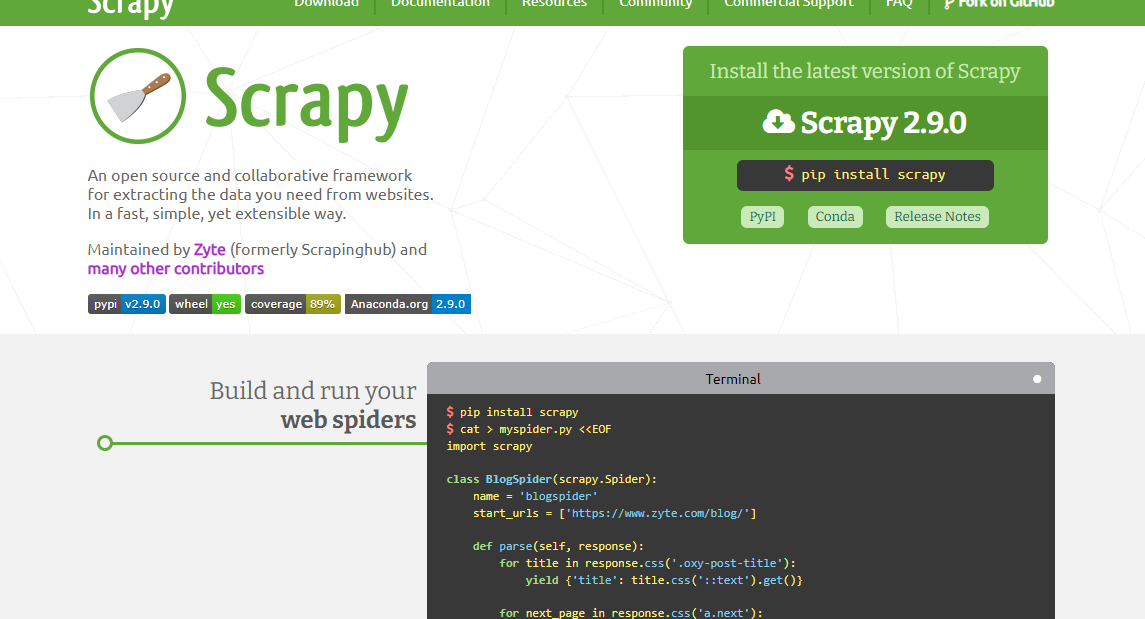This screenshot has width=1145, height=619.
Task: Click the '$ pip install scrapy' line in Terminal
Action: click(513, 412)
